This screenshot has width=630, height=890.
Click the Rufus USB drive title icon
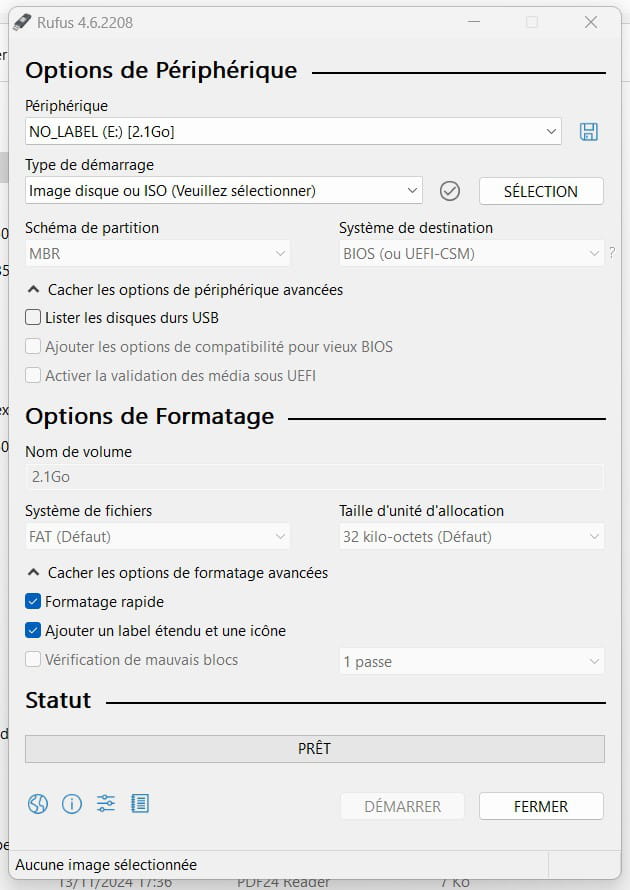22,22
